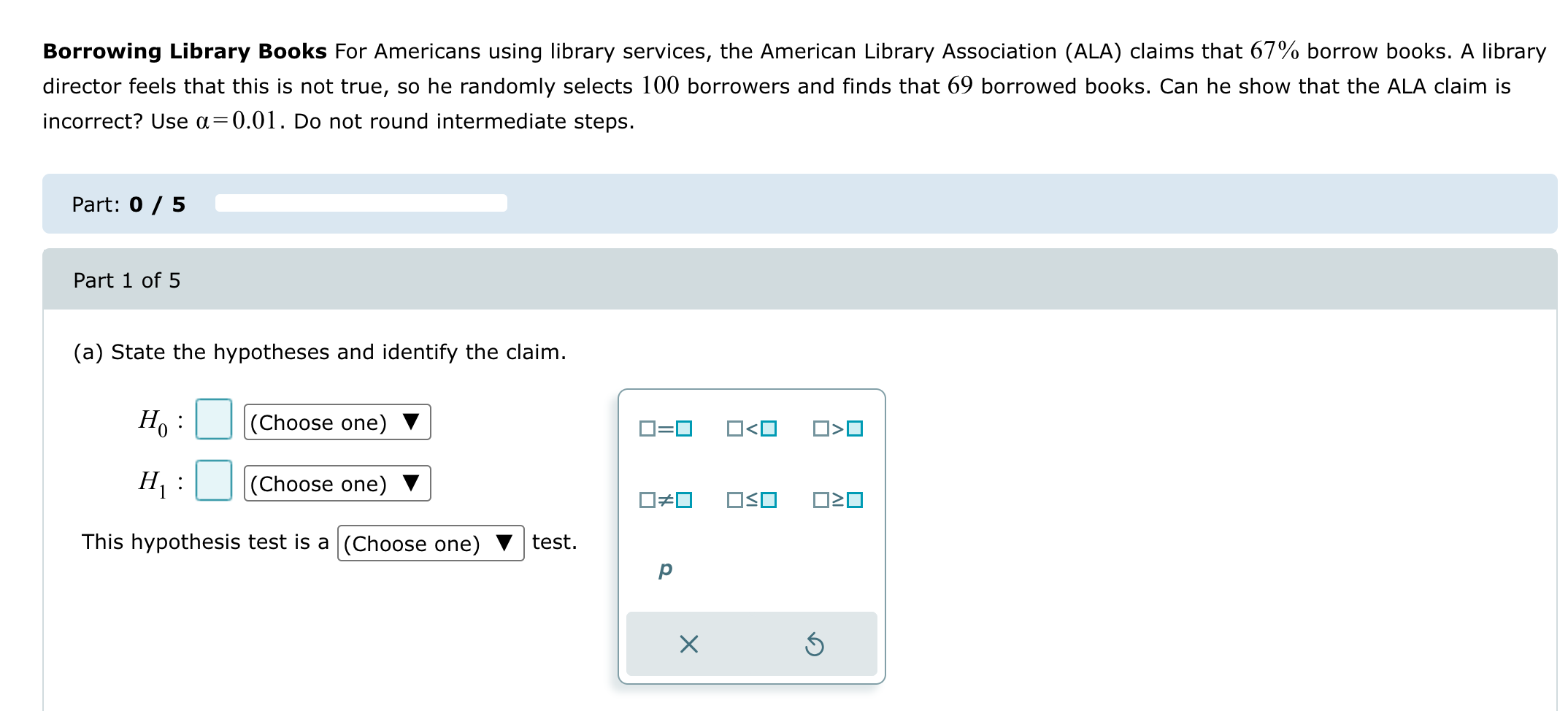Click the Part: 0 / 5 label

point(128,204)
